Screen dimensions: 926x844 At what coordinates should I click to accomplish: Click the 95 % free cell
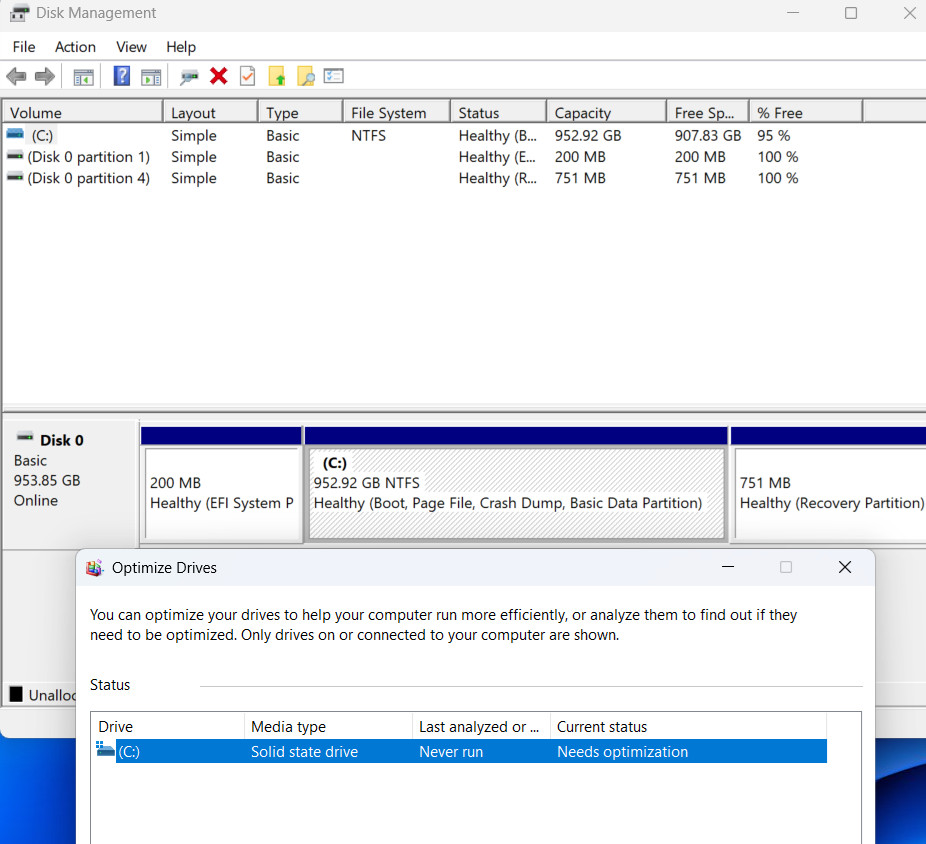pyautogui.click(x=774, y=135)
